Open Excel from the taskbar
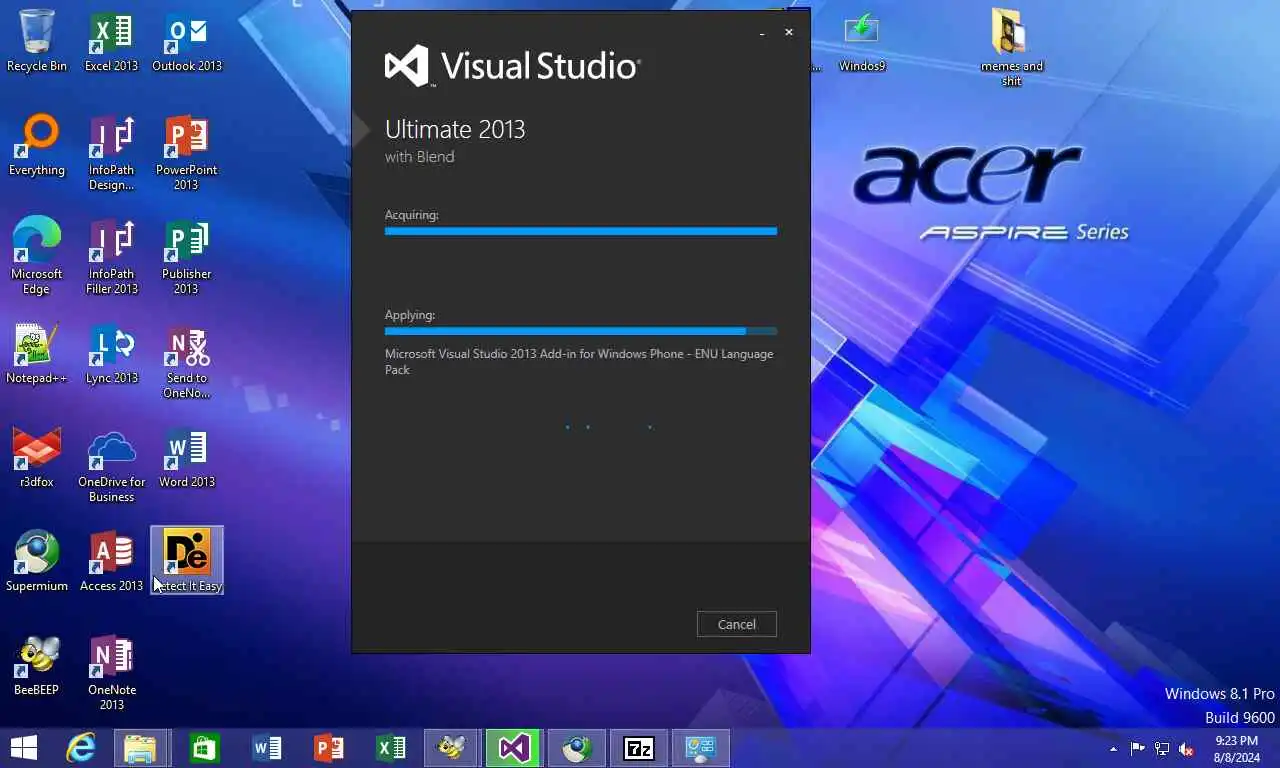This screenshot has width=1280, height=768. 390,748
